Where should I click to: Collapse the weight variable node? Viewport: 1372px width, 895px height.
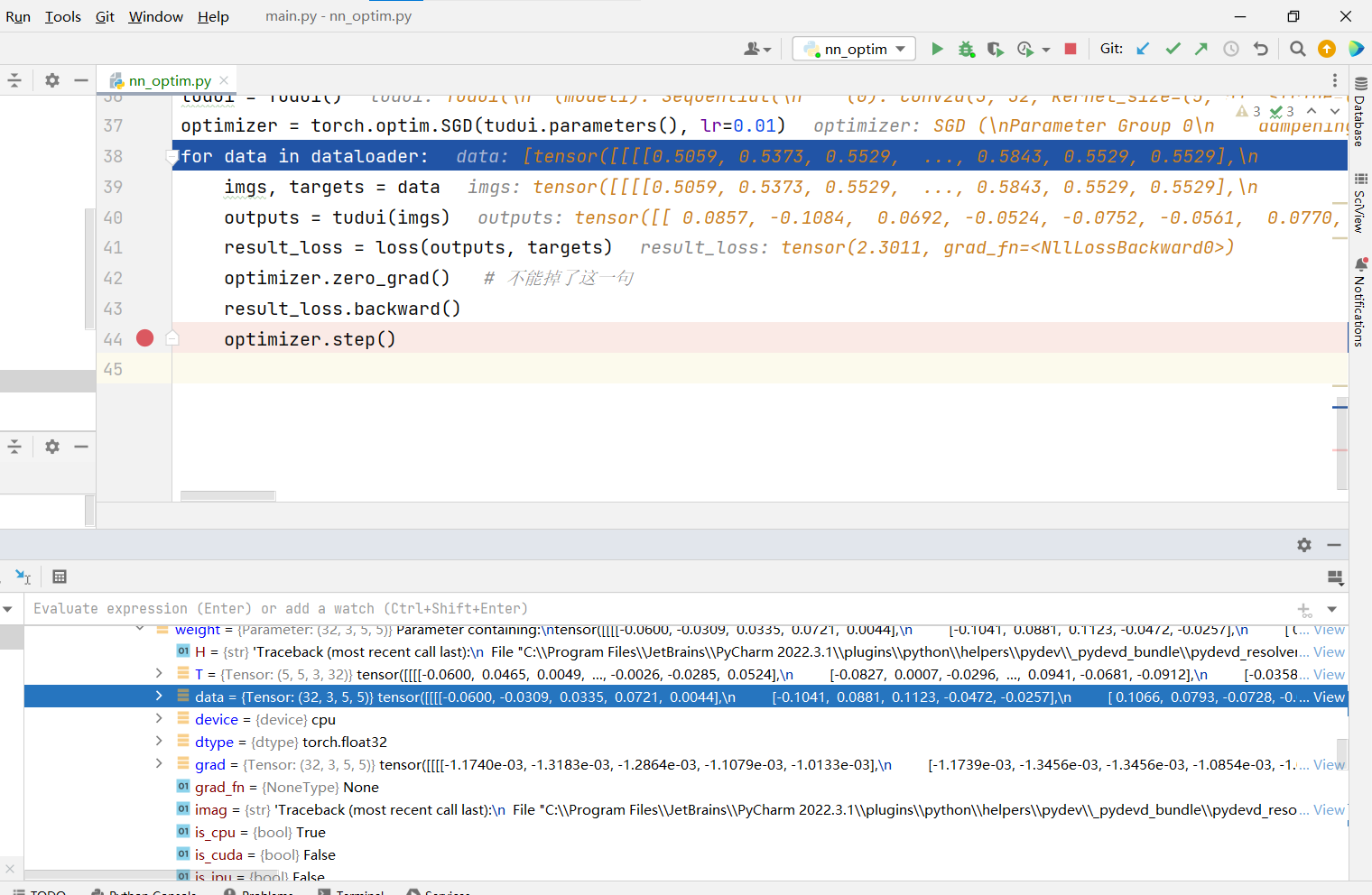(x=140, y=629)
